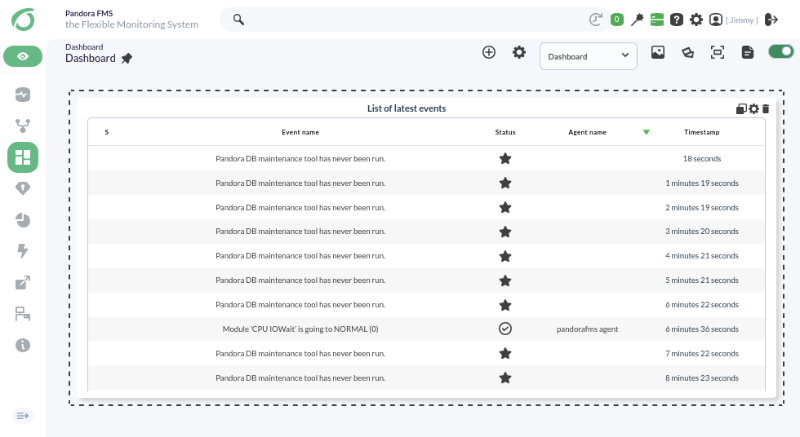Open the gem-shaped sidebar icon

coord(22,189)
